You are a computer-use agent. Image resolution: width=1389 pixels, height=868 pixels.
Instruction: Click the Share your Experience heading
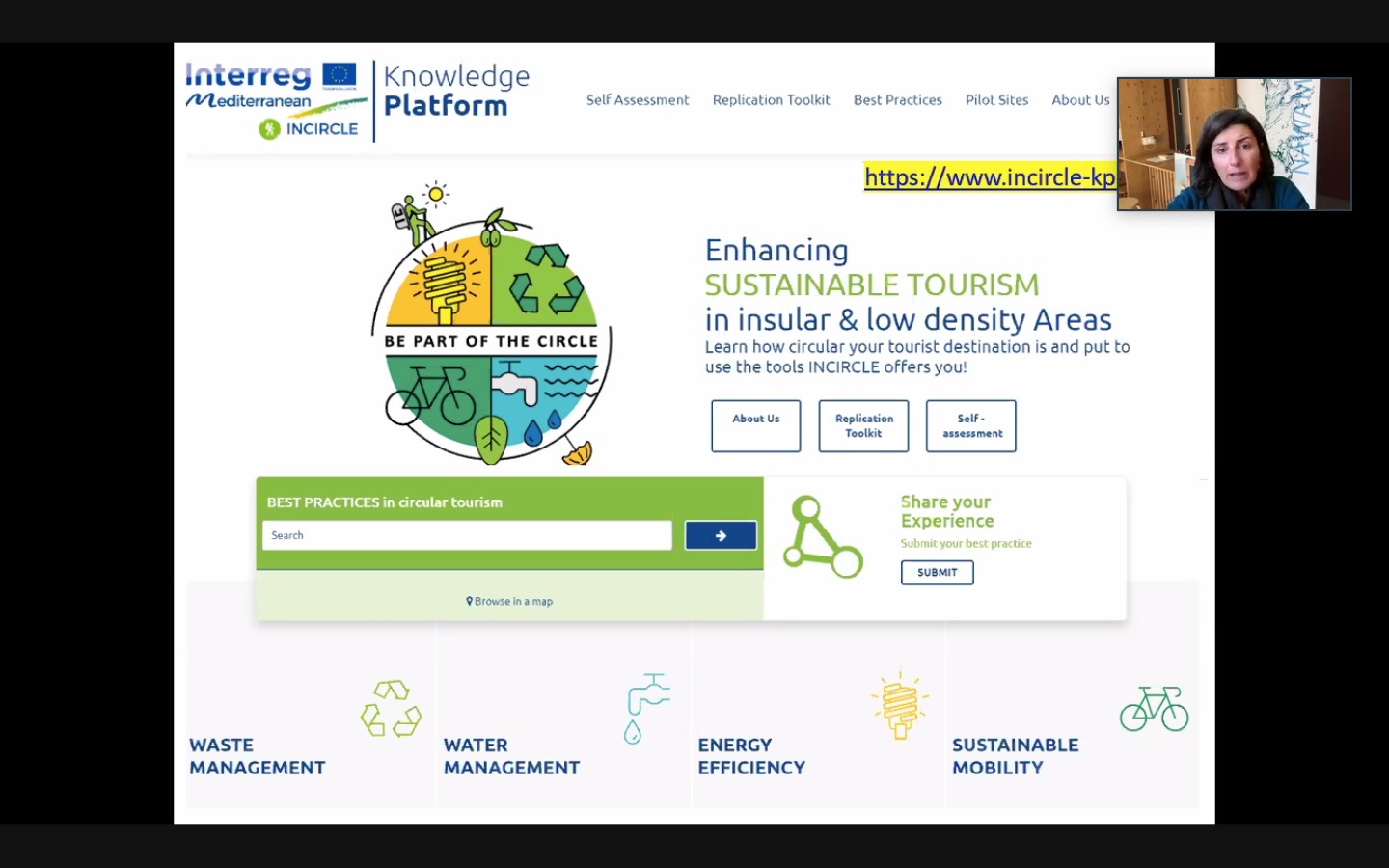pyautogui.click(x=947, y=511)
